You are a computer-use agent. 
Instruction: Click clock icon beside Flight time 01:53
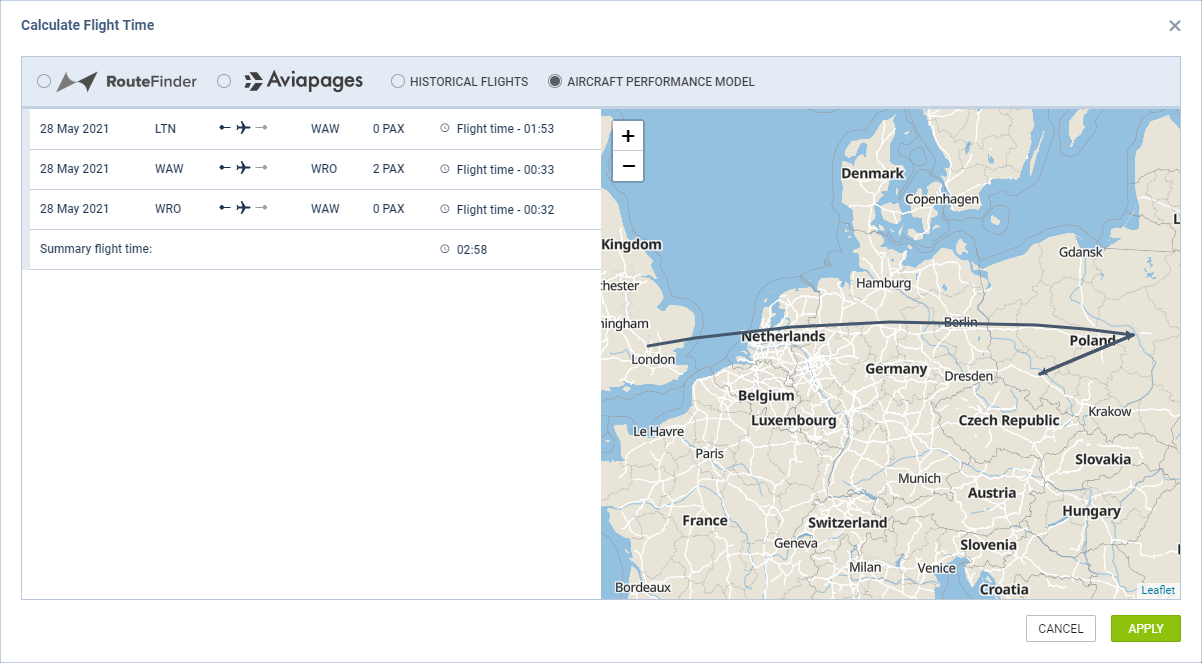(x=445, y=129)
